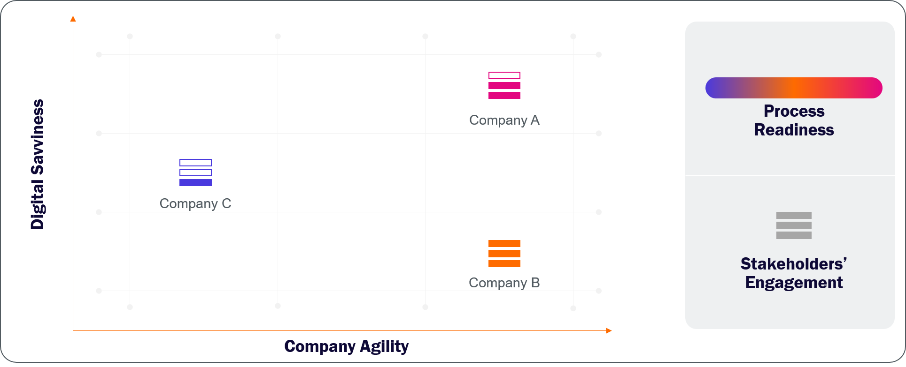This screenshot has height=367, width=906.
Task: Click the Company Agility axis label
Action: pyautogui.click(x=346, y=347)
